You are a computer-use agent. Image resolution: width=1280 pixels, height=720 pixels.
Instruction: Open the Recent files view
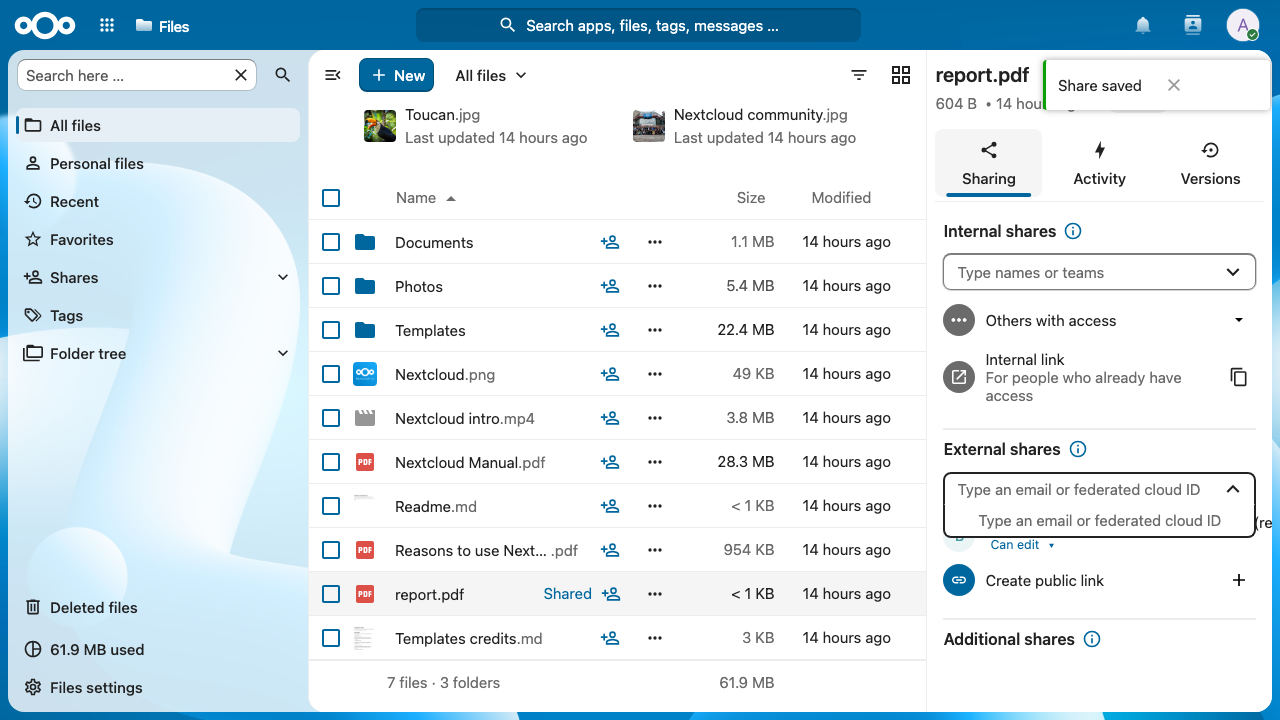coord(158,201)
